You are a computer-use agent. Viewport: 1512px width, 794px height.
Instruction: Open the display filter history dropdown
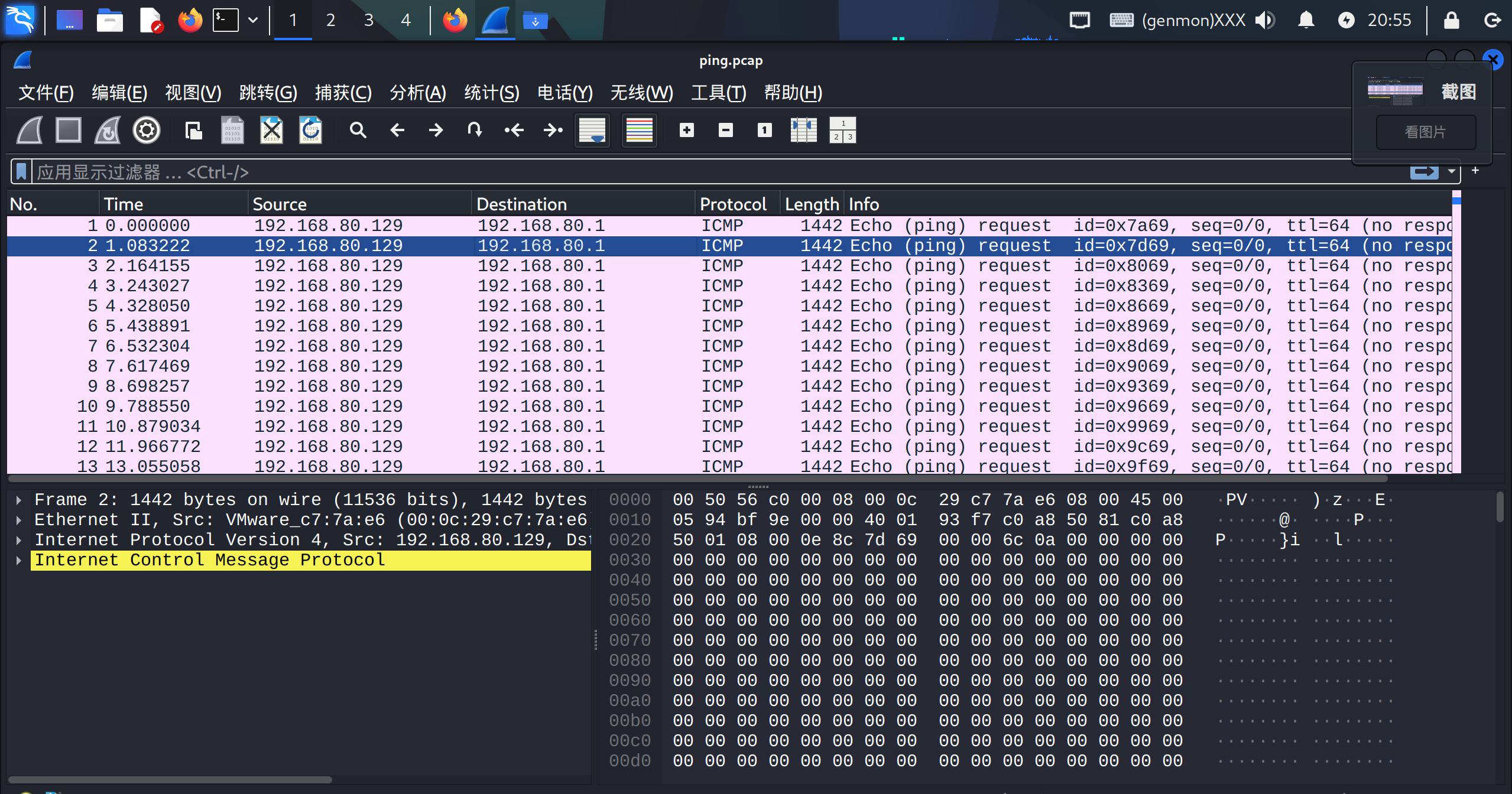tap(1452, 172)
